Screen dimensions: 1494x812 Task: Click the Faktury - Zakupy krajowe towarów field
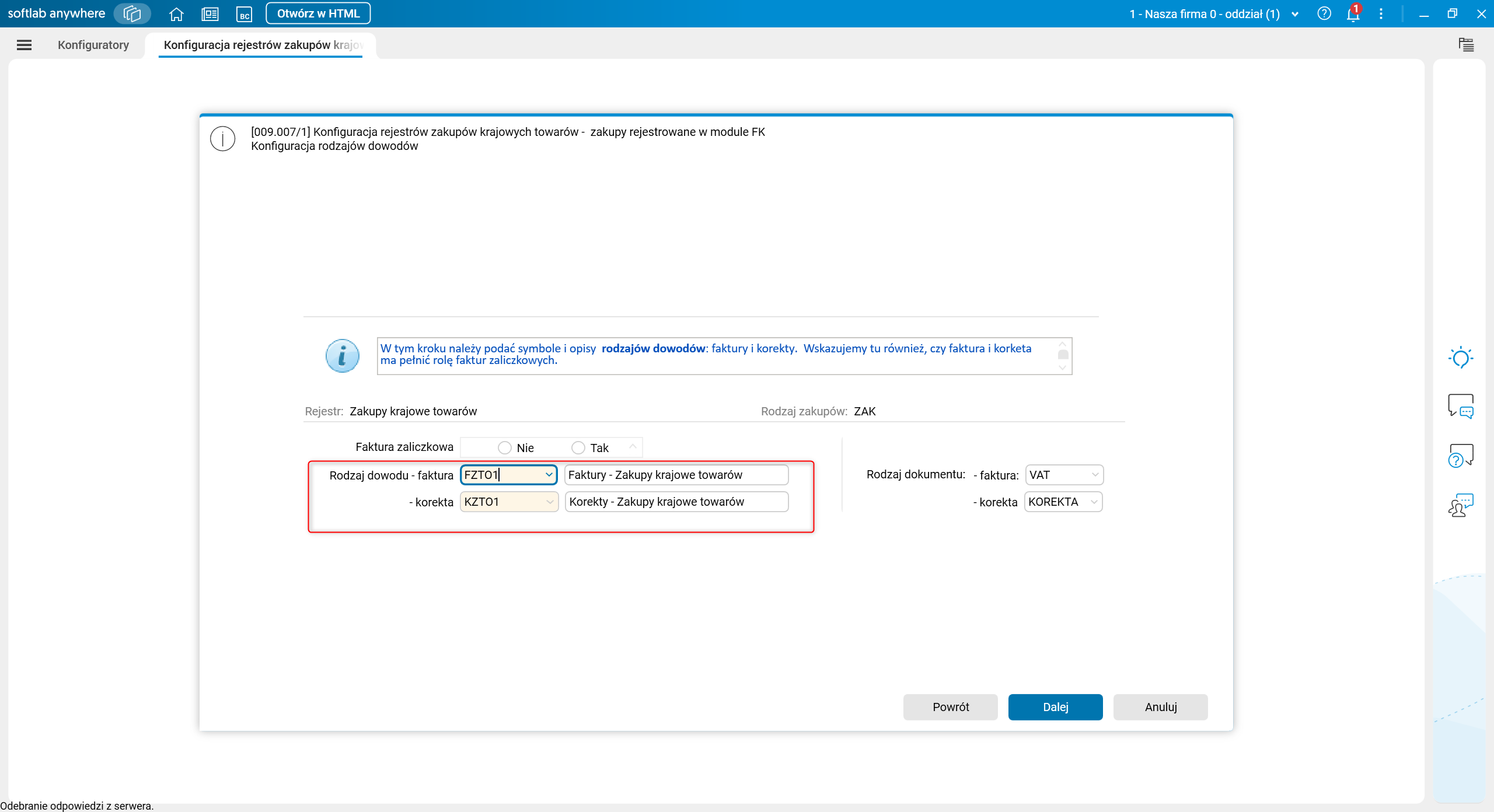tap(676, 475)
